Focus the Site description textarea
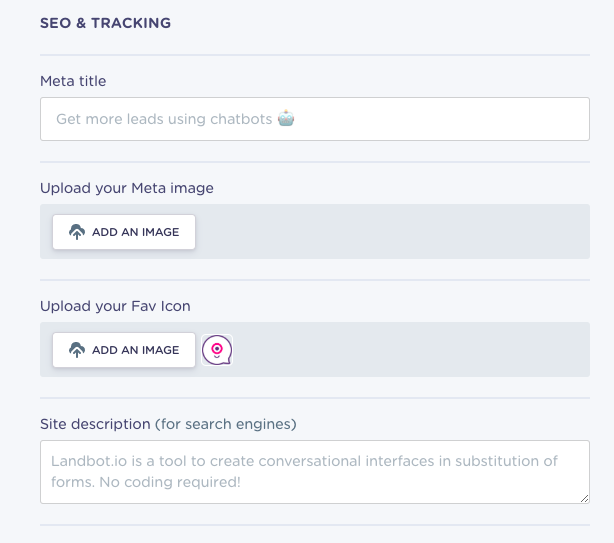Screen dimensions: 614x543 coord(315,472)
